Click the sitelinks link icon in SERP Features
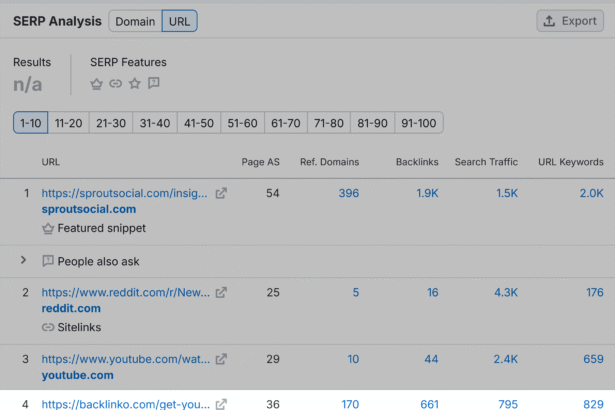 tap(116, 83)
